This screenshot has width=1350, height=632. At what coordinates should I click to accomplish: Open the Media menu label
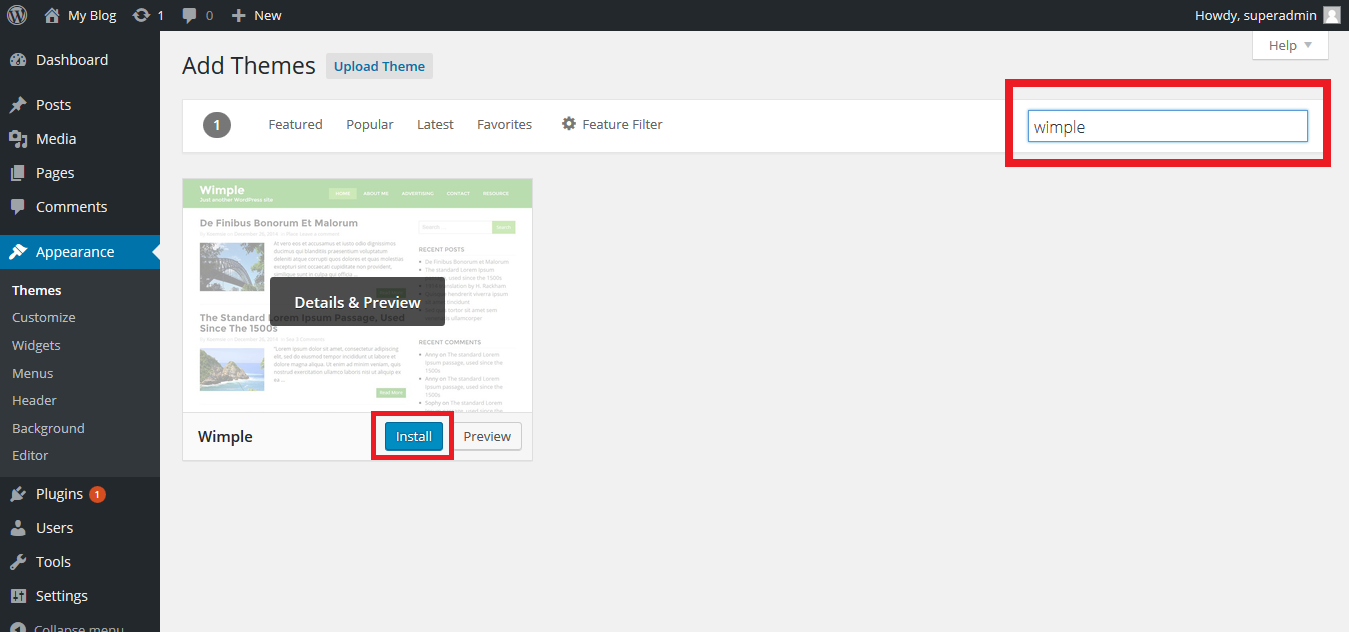point(56,139)
